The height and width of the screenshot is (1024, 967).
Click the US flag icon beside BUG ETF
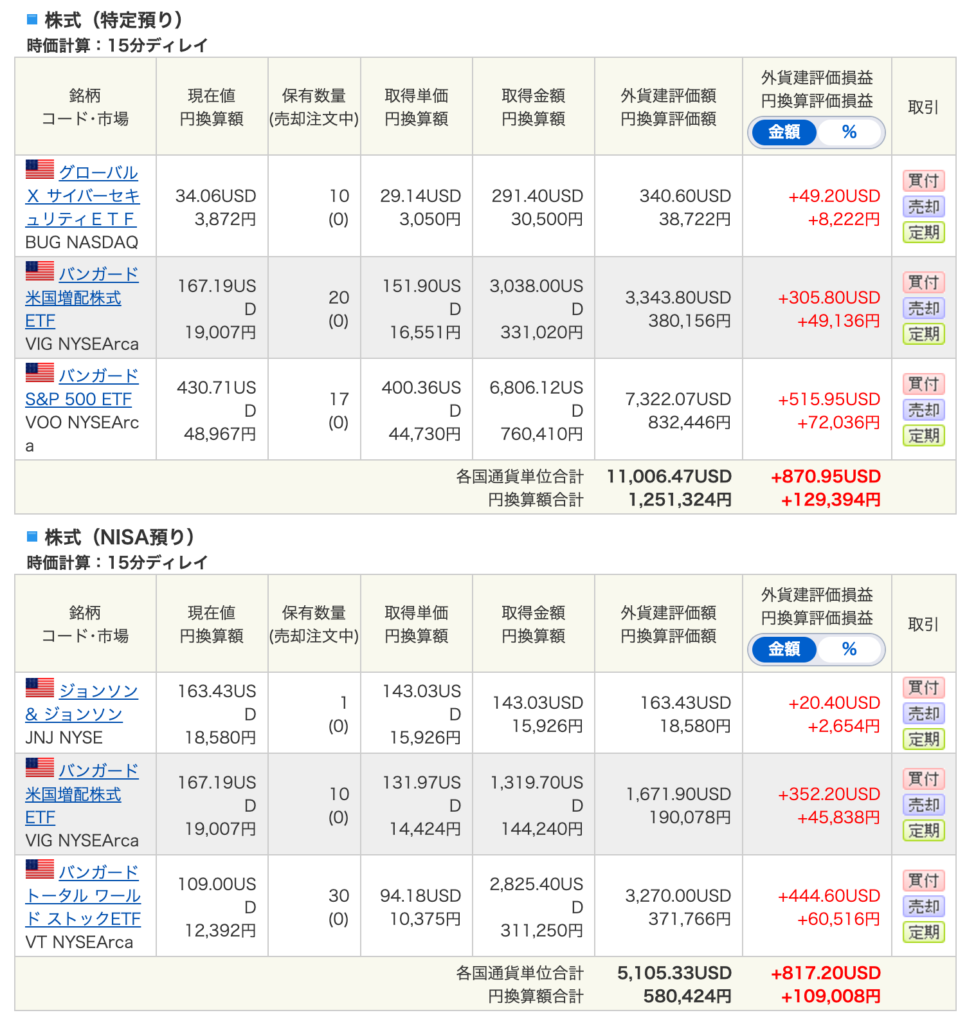click(40, 170)
